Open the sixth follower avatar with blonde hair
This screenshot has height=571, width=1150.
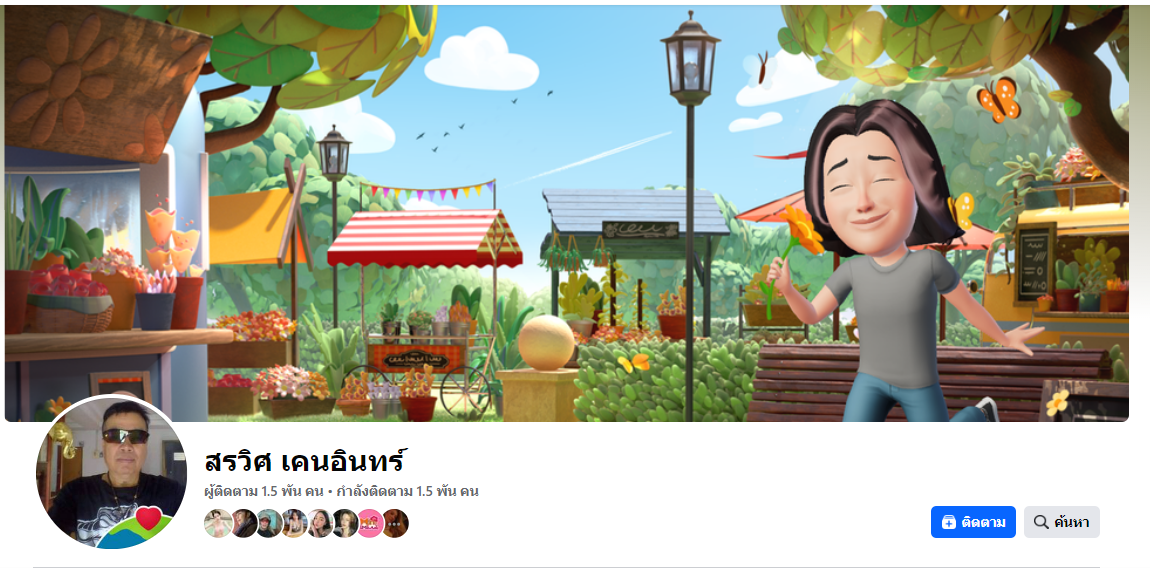[x=345, y=523]
